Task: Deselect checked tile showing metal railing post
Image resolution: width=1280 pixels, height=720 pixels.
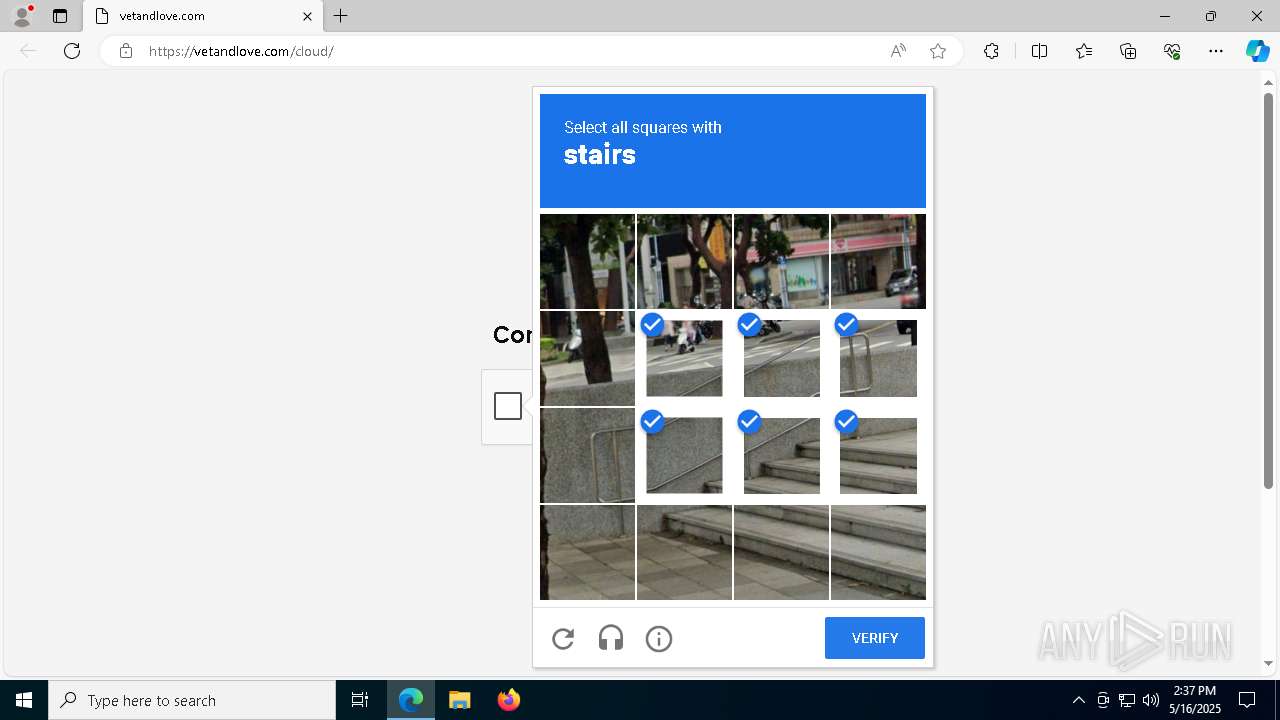Action: (x=878, y=358)
